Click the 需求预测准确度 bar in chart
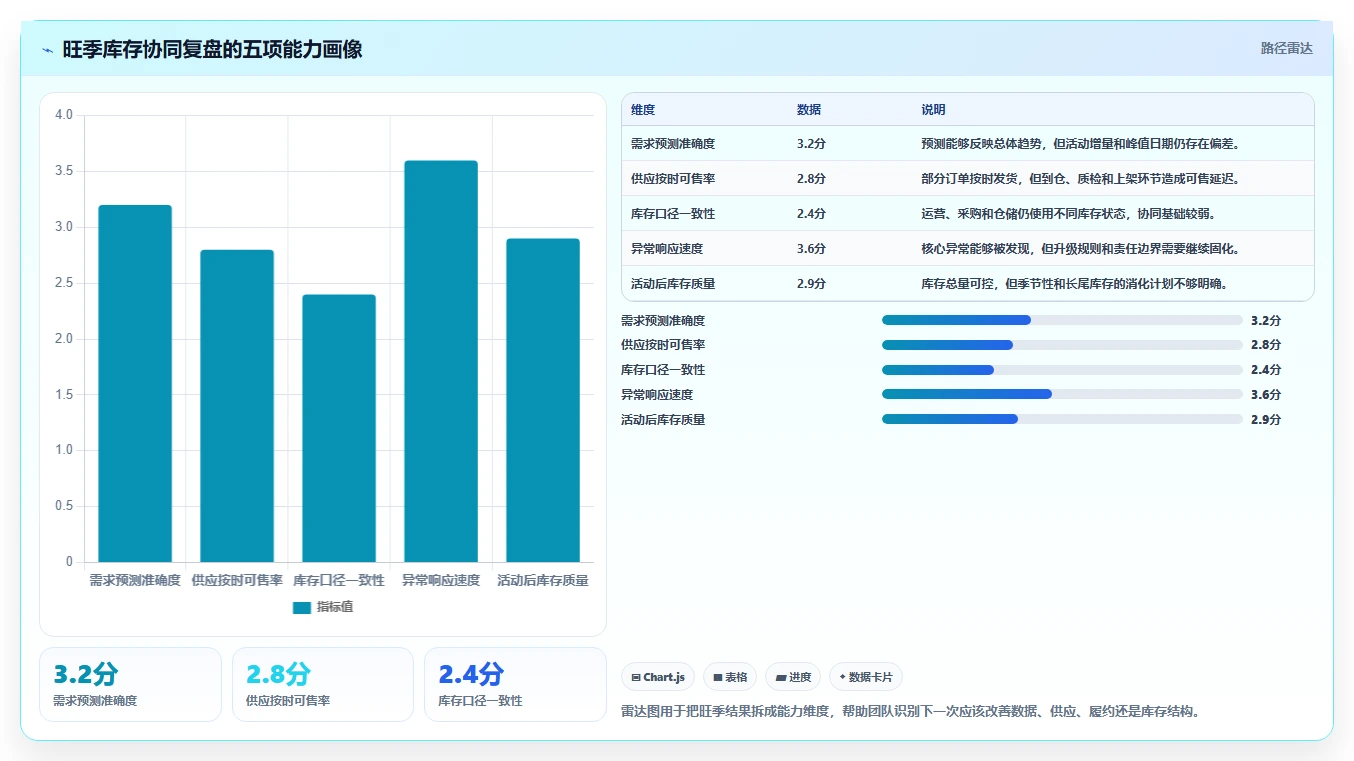Screen dimensions: 1354x761 (x=135, y=383)
